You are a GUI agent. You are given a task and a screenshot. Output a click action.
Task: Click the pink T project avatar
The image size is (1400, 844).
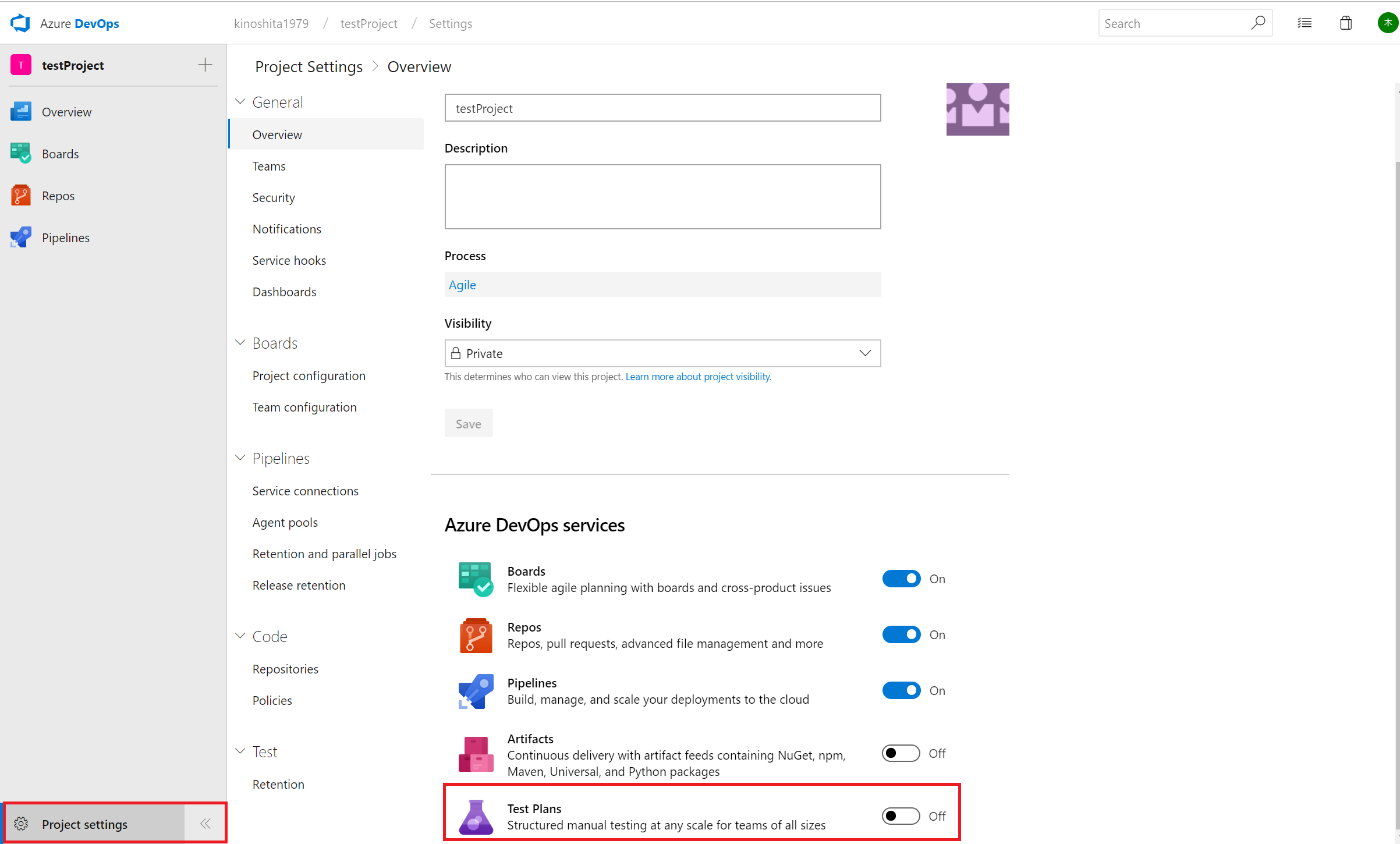(x=21, y=65)
